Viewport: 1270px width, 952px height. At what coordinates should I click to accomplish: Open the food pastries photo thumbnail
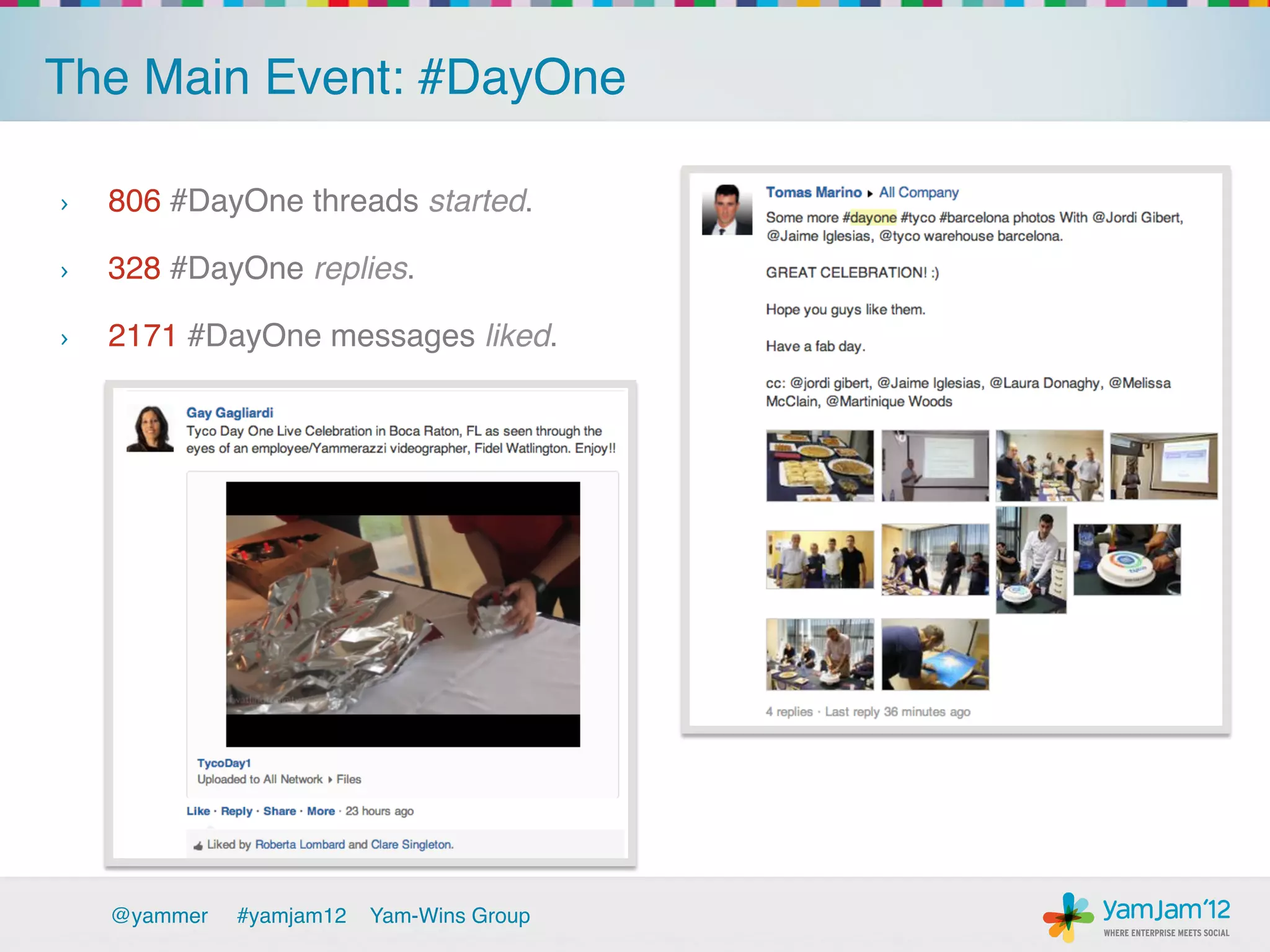(x=820, y=465)
